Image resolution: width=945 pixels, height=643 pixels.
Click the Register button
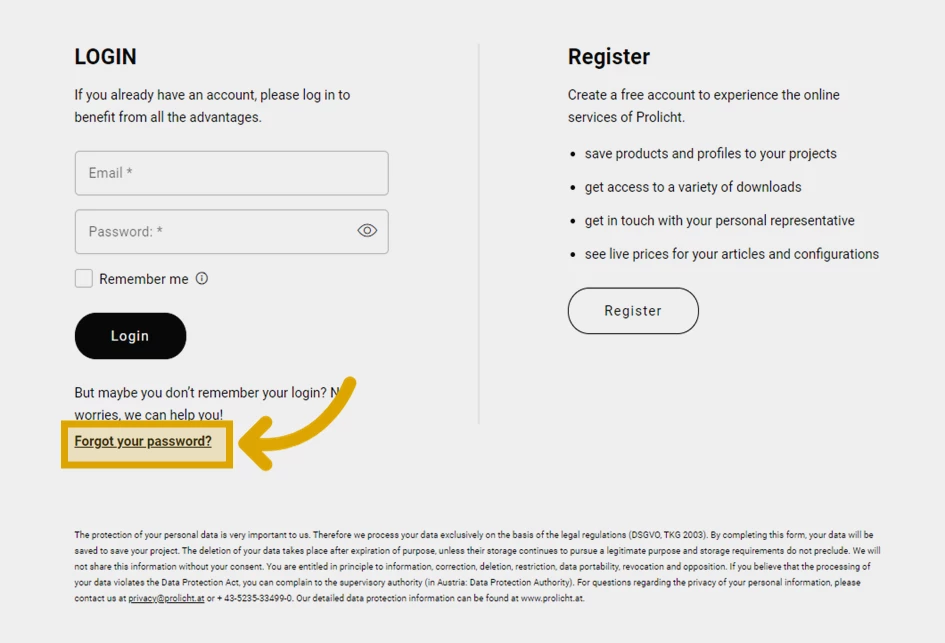click(x=633, y=311)
